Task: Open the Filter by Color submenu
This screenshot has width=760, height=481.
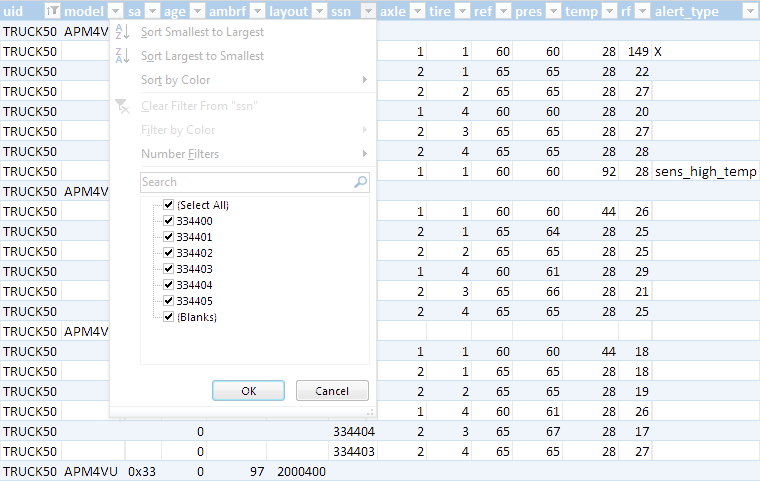Action: coord(243,130)
